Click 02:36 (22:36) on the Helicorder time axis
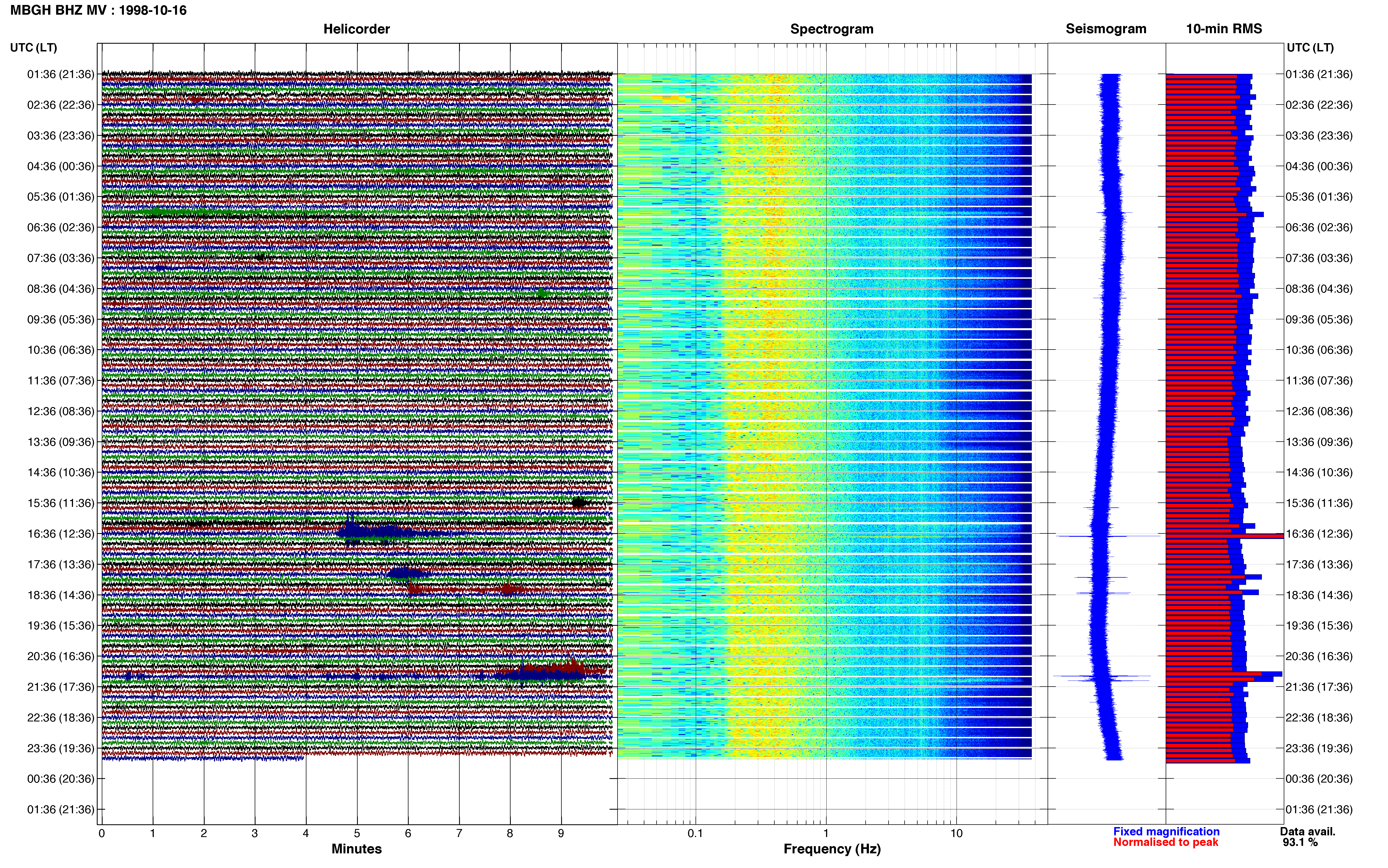1388x868 pixels. tap(61, 105)
